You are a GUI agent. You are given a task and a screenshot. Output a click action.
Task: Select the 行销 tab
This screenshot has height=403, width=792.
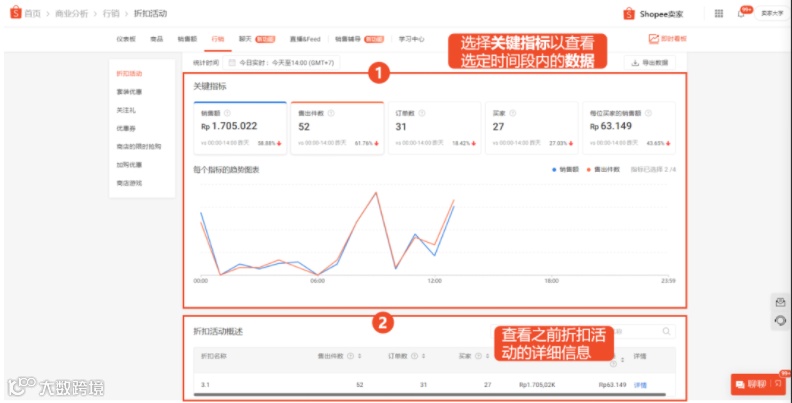(x=218, y=39)
